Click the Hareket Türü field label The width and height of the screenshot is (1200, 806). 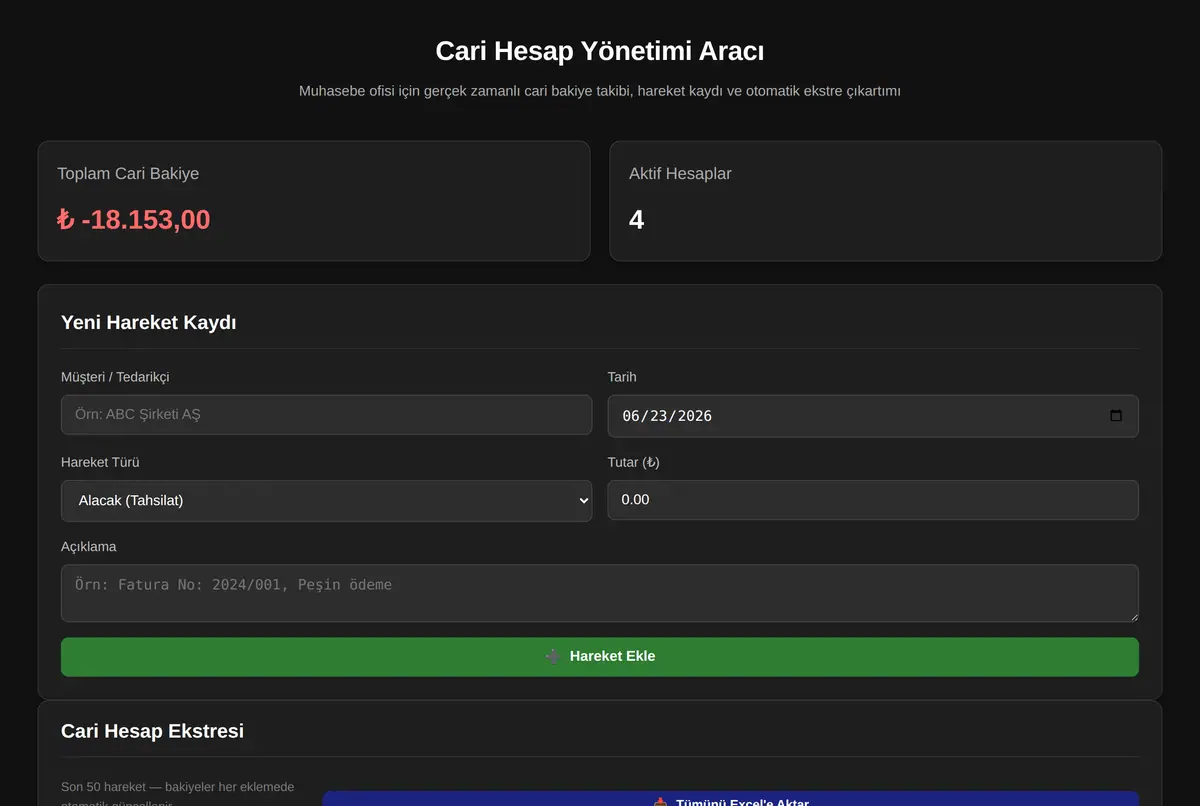coord(100,462)
